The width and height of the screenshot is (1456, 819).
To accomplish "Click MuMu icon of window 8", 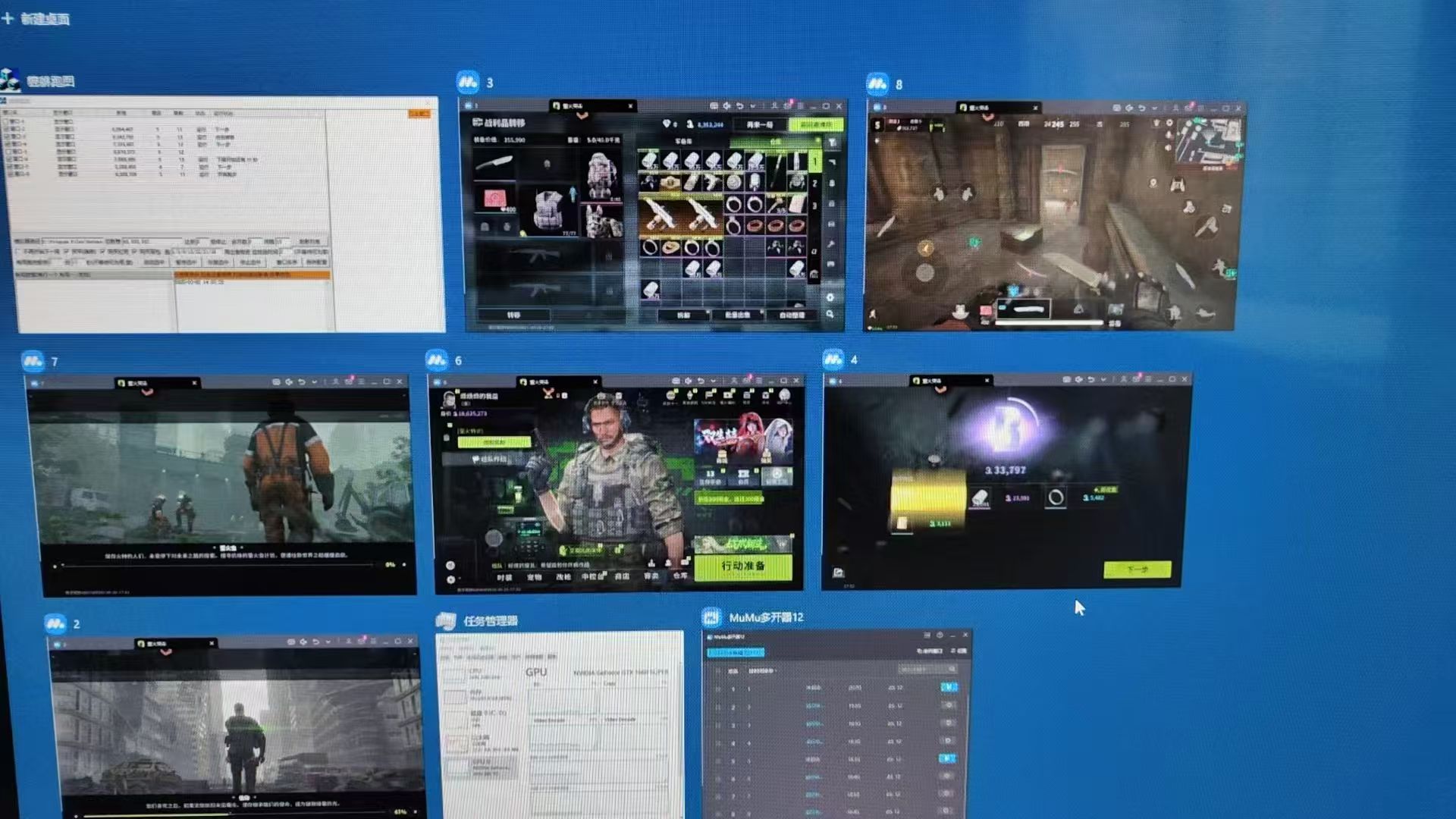I will click(x=877, y=83).
